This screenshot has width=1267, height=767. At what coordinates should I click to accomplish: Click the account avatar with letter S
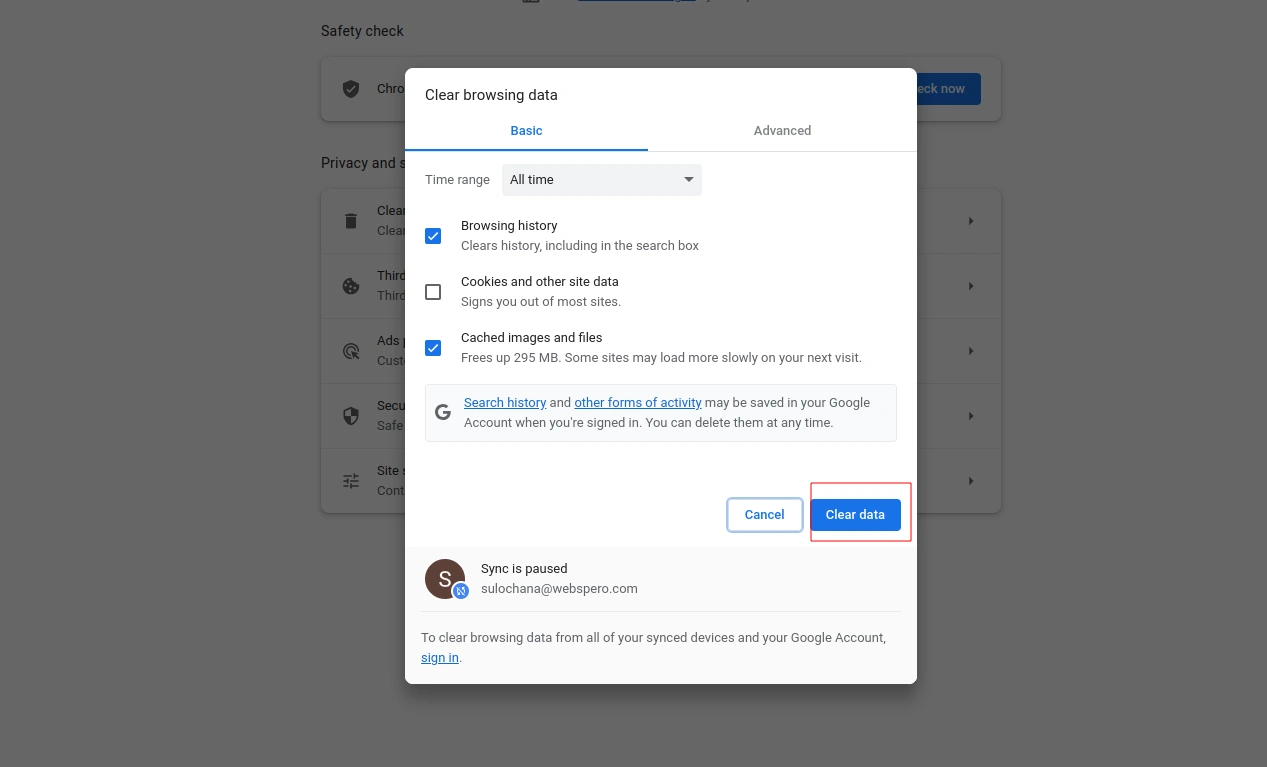point(445,579)
